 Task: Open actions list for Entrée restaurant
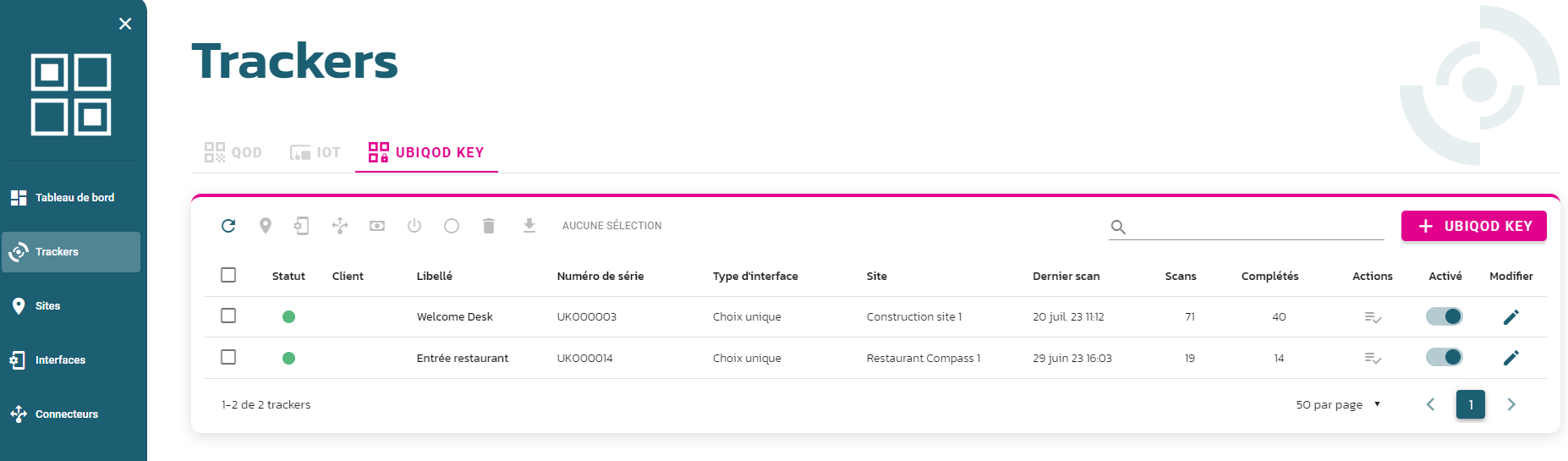1373,359
